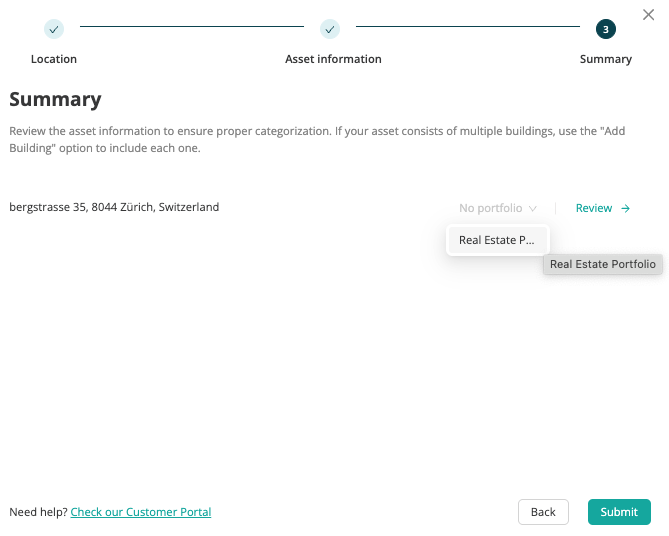Screen dimensions: 669x536
Task: Click the chevron beside No portfolio
Action: [532, 208]
